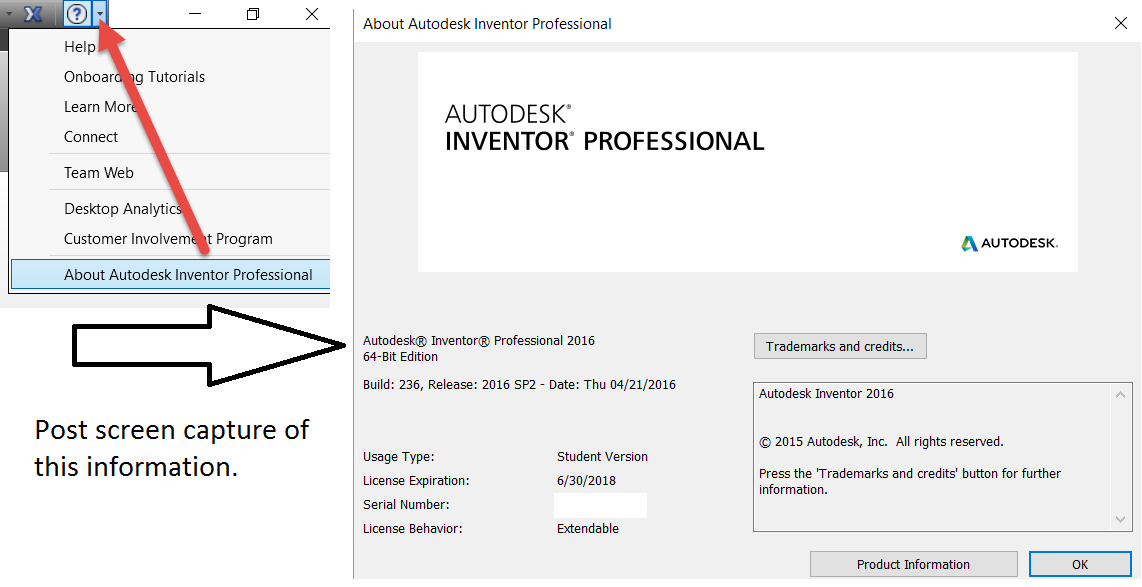Open Team Web menu entry

pyautogui.click(x=99, y=173)
